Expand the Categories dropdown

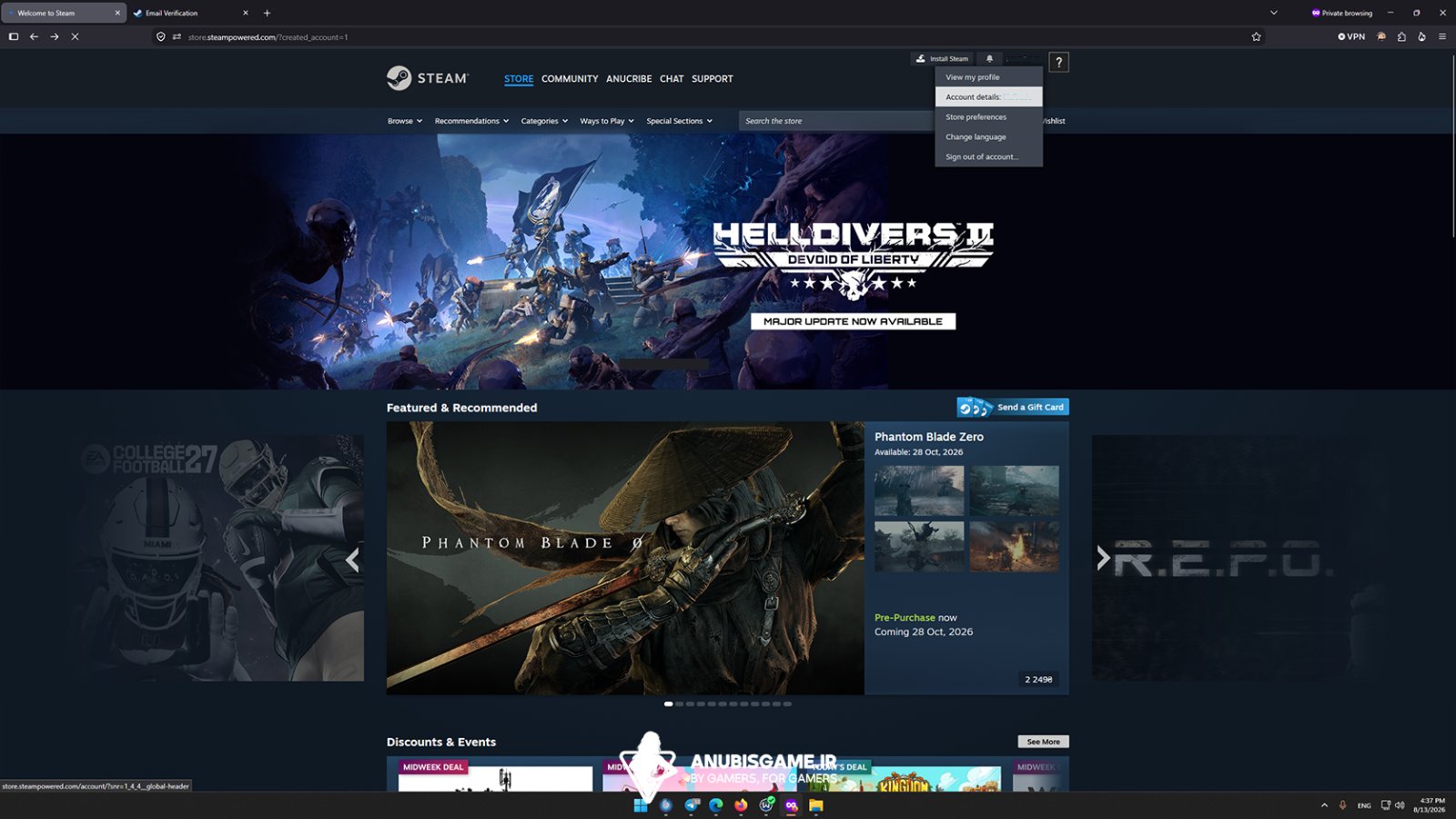(544, 121)
